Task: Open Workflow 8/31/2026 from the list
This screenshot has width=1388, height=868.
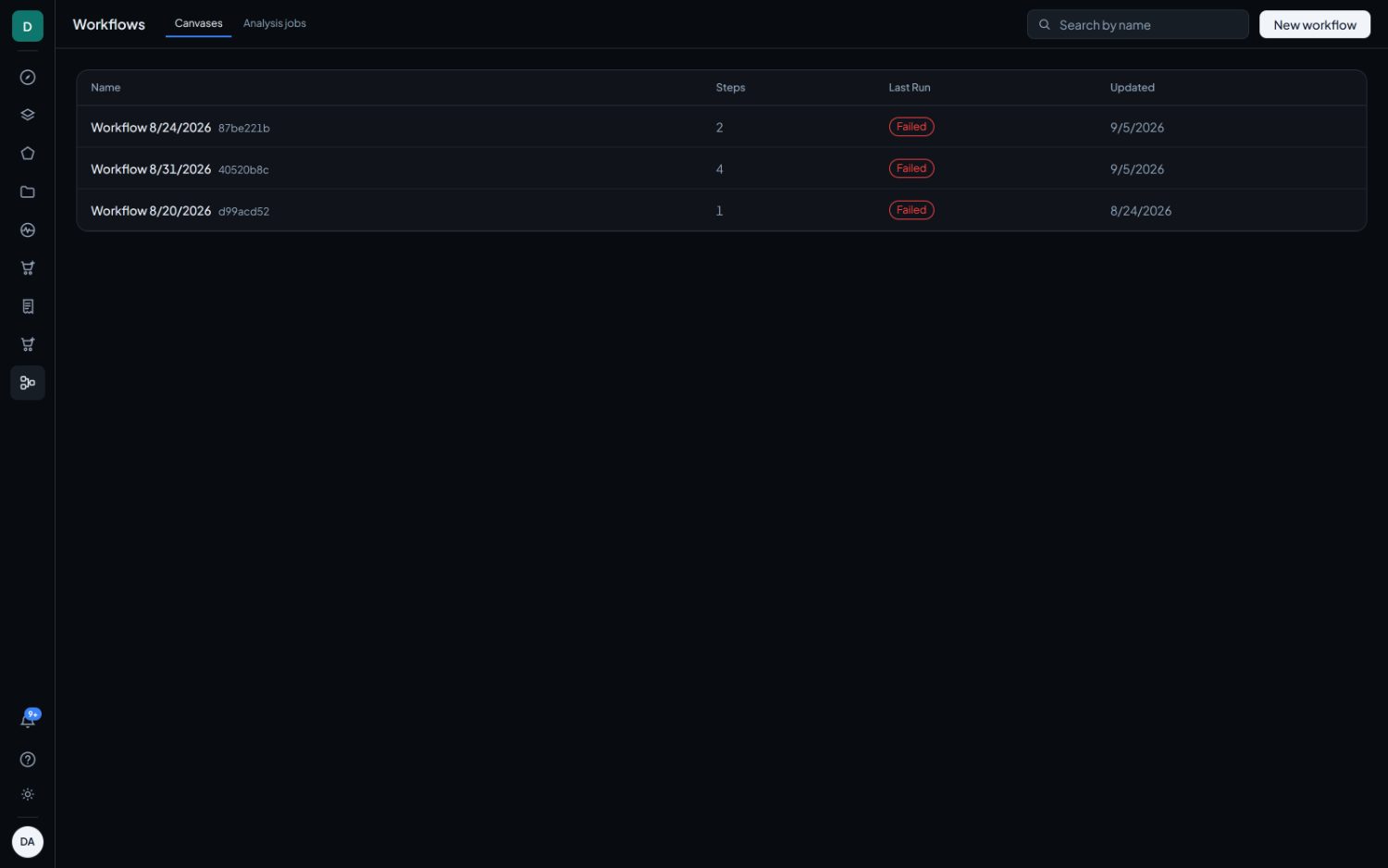Action: pos(151,169)
